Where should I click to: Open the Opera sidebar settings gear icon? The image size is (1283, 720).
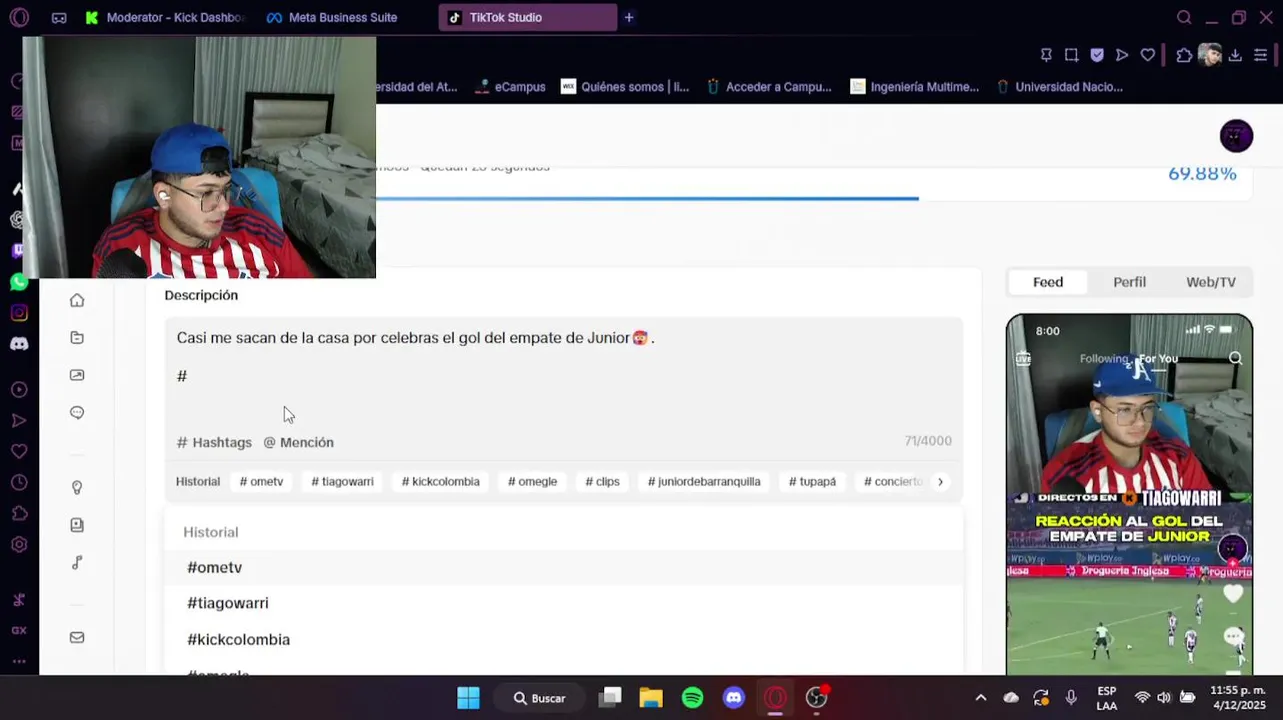pyautogui.click(x=19, y=545)
